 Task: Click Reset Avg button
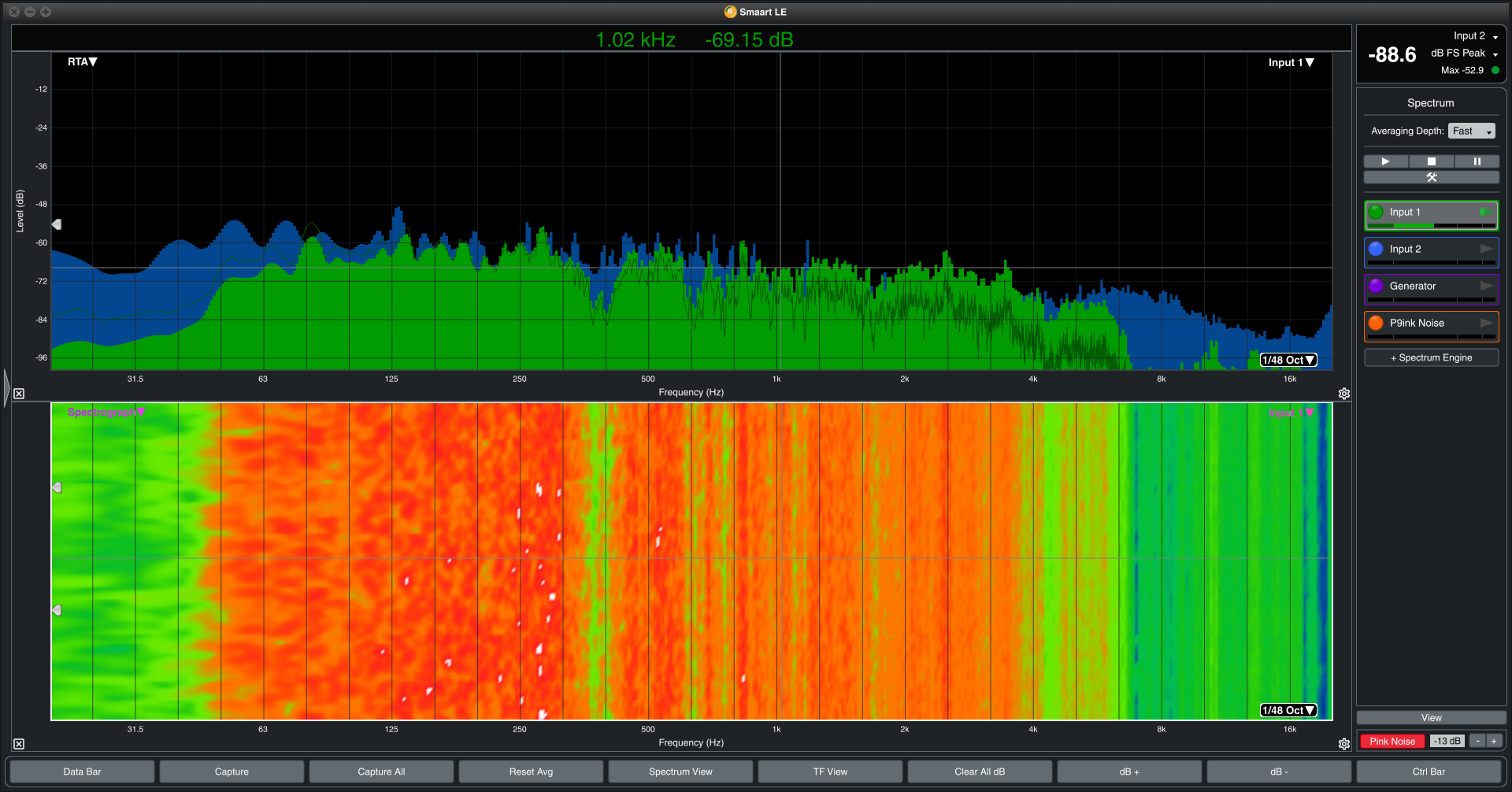pos(531,772)
